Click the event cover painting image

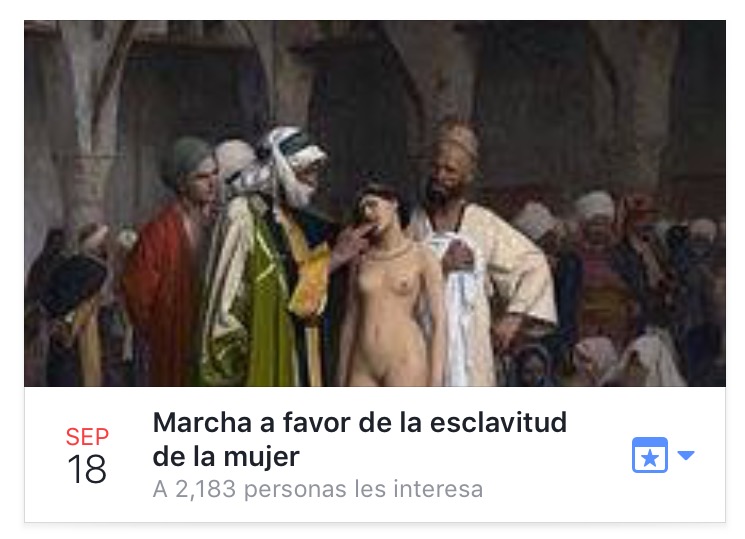click(375, 203)
